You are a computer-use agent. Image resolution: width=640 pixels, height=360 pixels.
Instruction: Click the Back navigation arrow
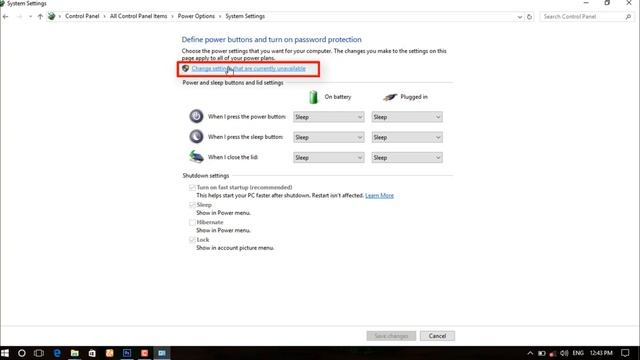6,17
